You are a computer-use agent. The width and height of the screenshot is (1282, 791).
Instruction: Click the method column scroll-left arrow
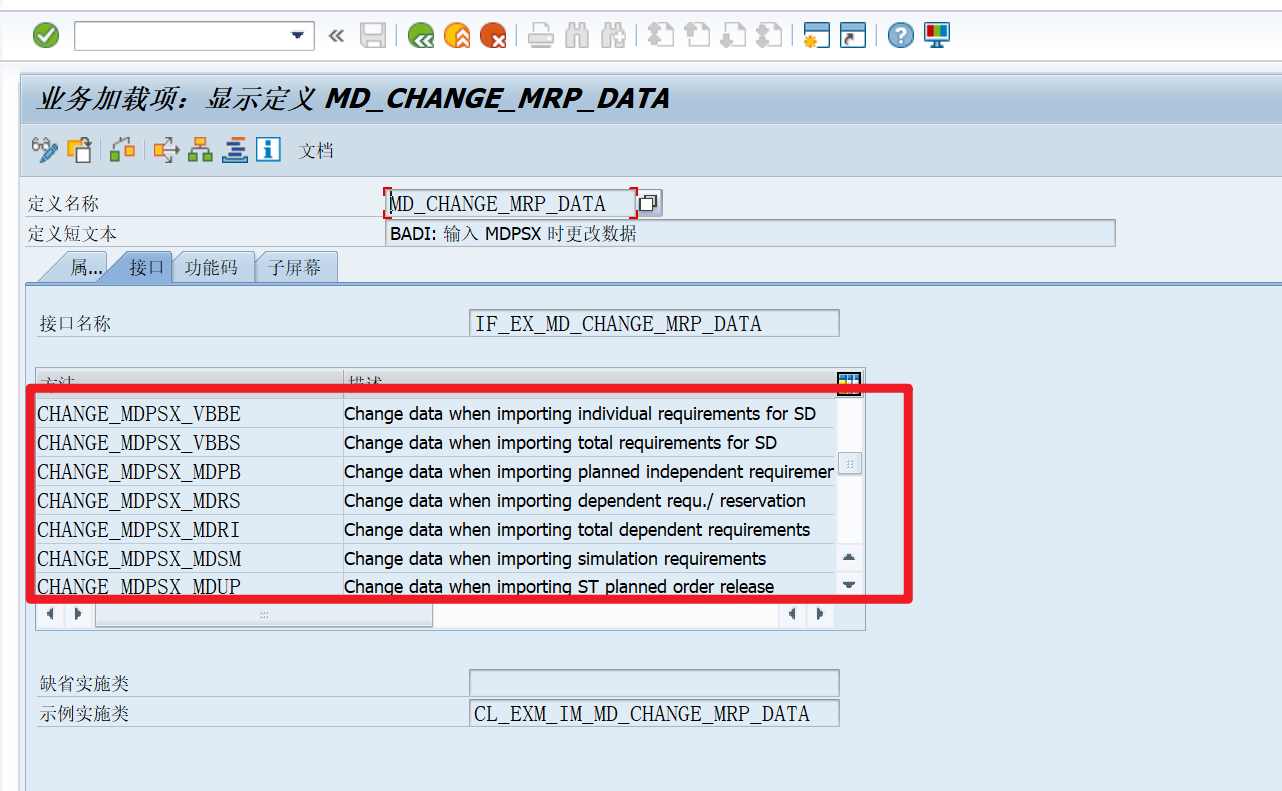pyautogui.click(x=51, y=615)
